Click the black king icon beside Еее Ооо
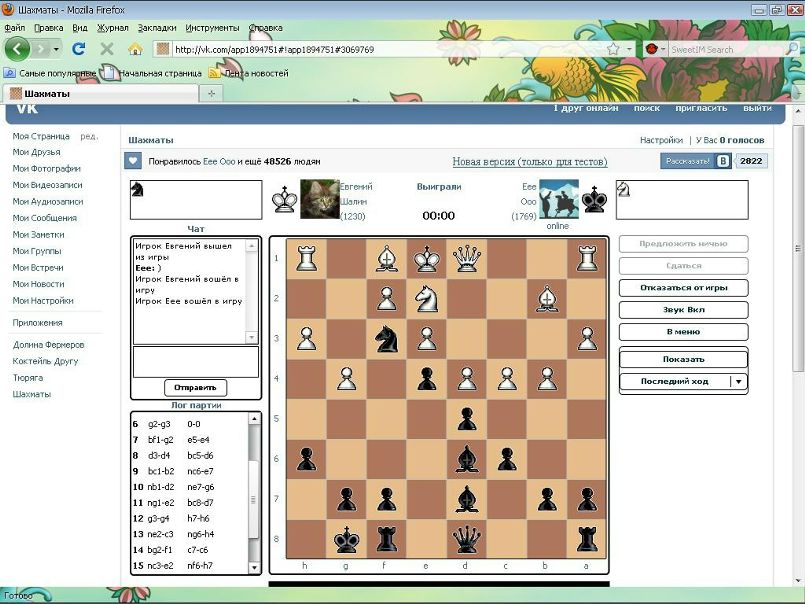The width and height of the screenshot is (805, 604). pyautogui.click(x=595, y=199)
